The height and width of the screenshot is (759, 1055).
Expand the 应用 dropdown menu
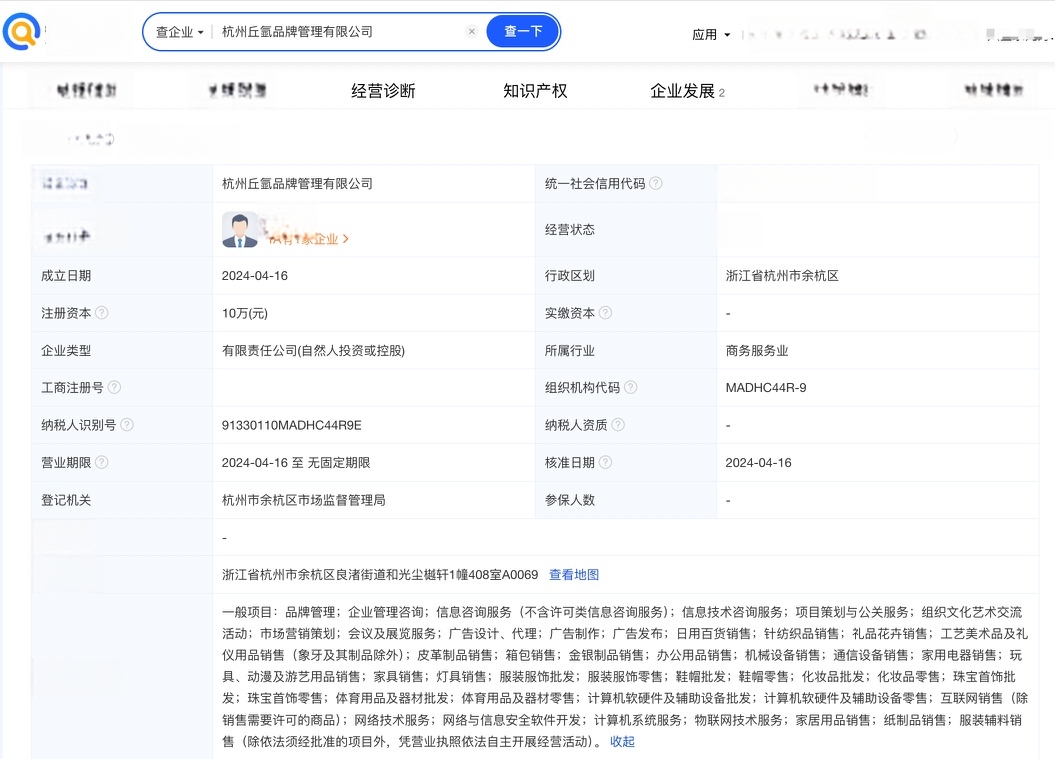point(711,34)
